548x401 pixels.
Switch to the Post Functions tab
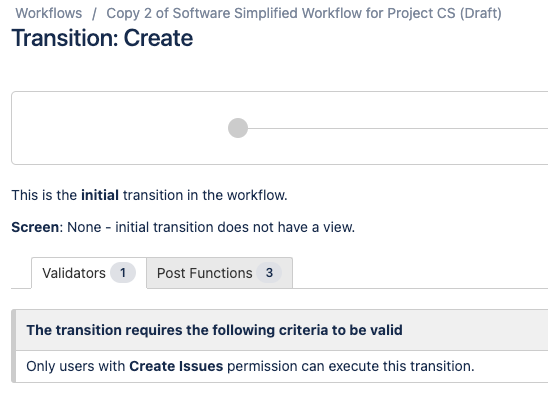(219, 273)
